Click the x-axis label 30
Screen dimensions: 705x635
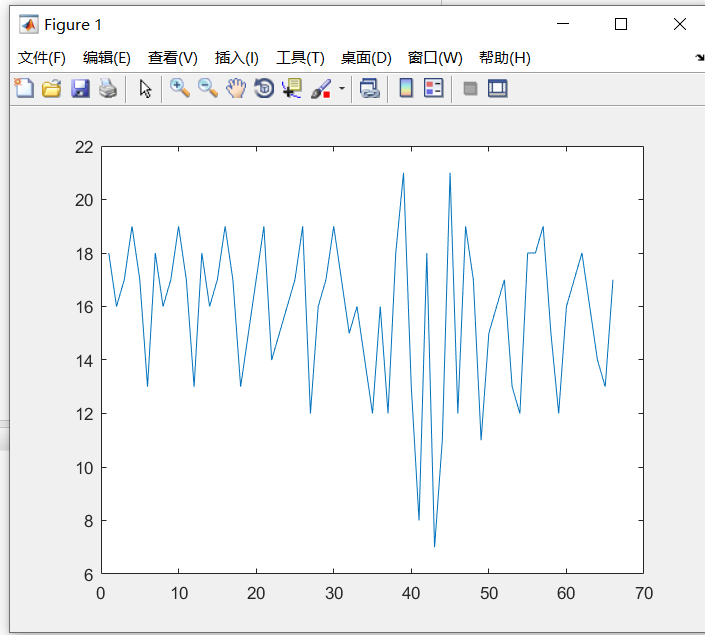click(334, 594)
